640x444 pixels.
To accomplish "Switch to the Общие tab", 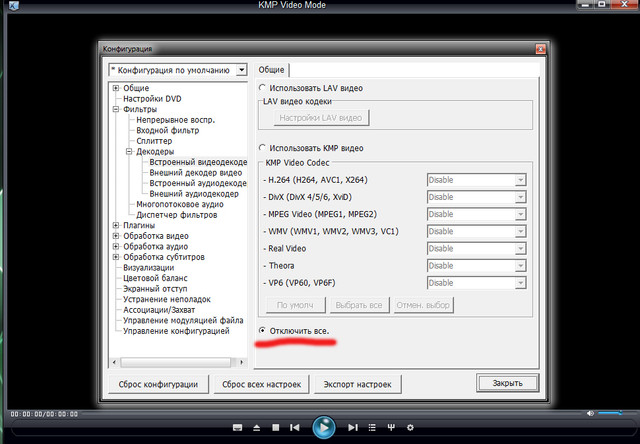I will [271, 70].
